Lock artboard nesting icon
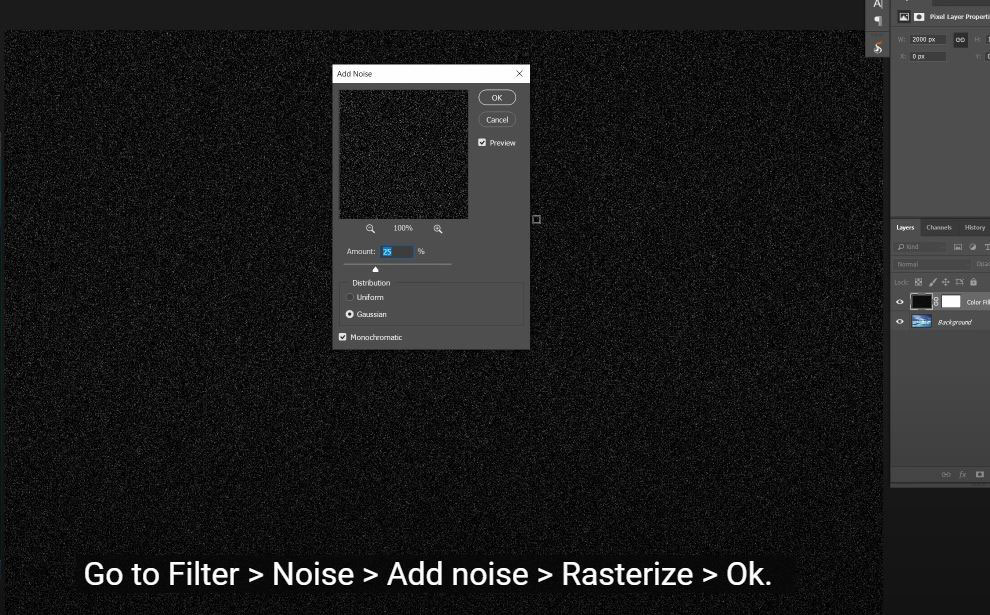990x615 pixels. click(960, 282)
